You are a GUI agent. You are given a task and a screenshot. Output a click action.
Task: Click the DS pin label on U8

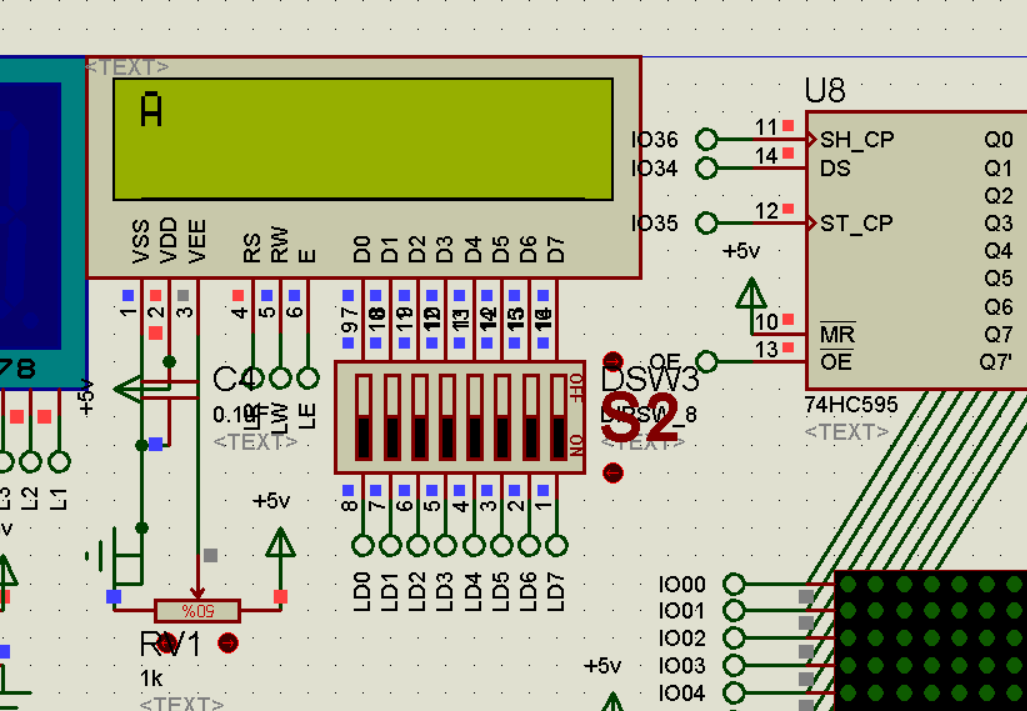point(835,168)
